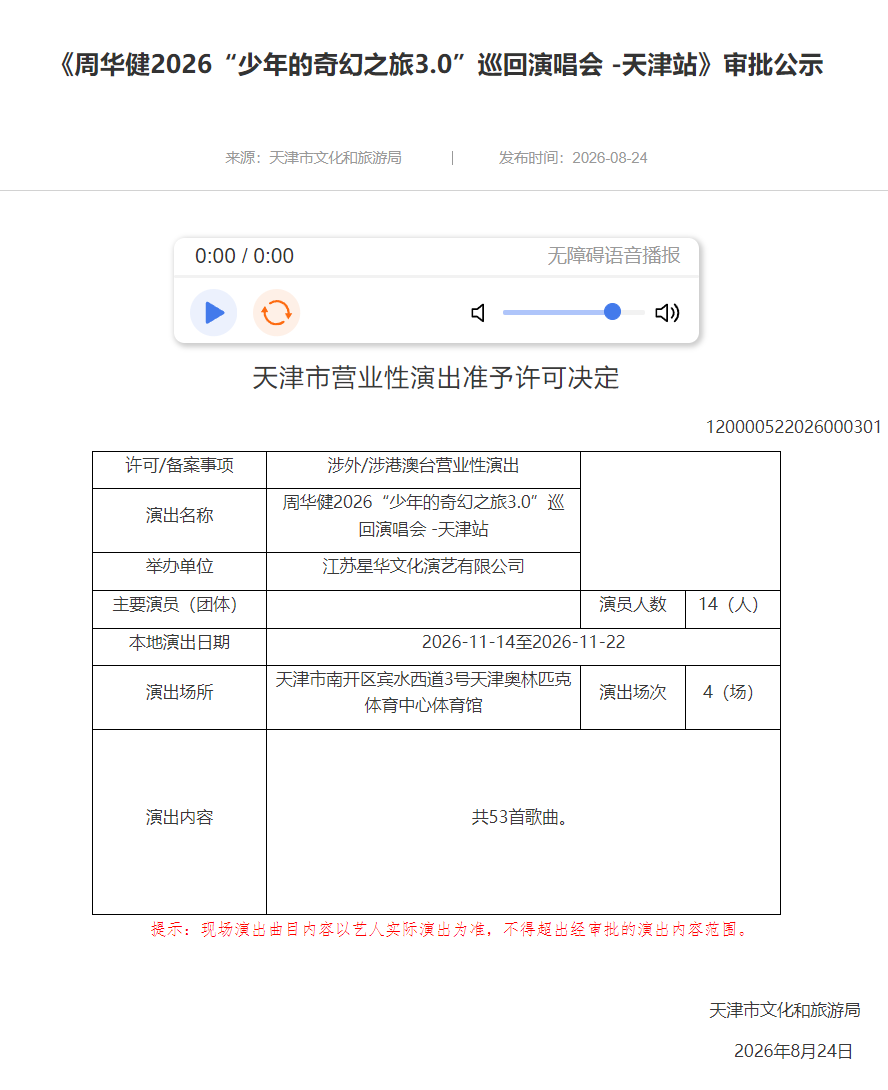Click the 举办单位 label cell
This screenshot has height=1090, width=888.
pos(179,571)
